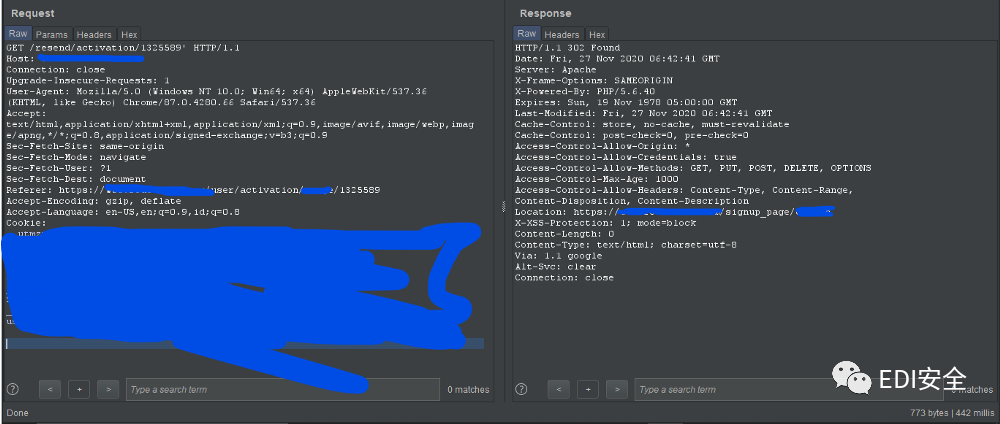1000x424 pixels.
Task: Select the Response Raw tab
Action: (x=527, y=34)
